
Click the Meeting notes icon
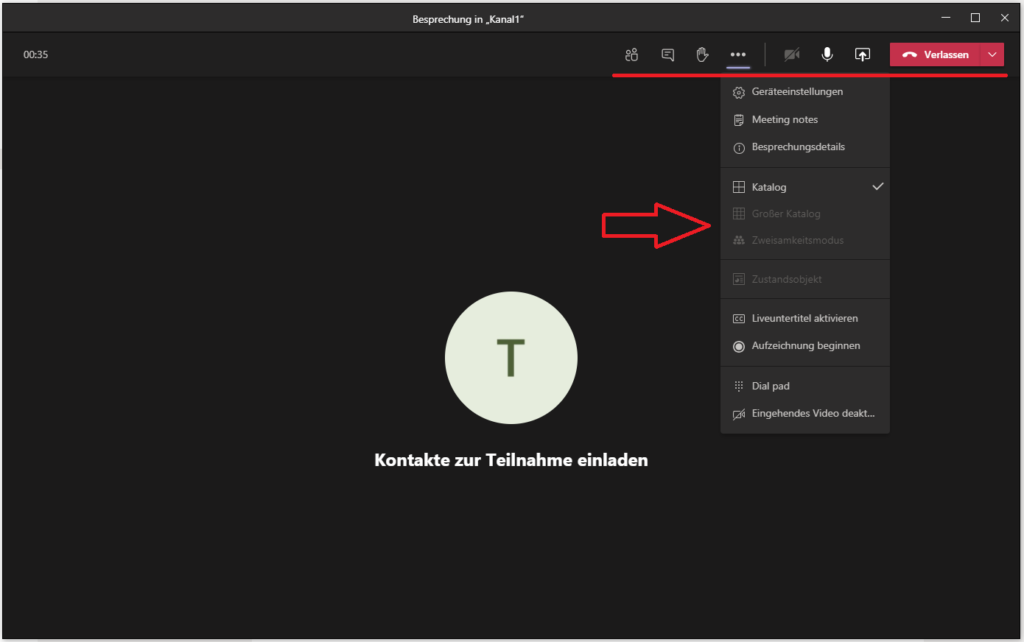click(739, 120)
